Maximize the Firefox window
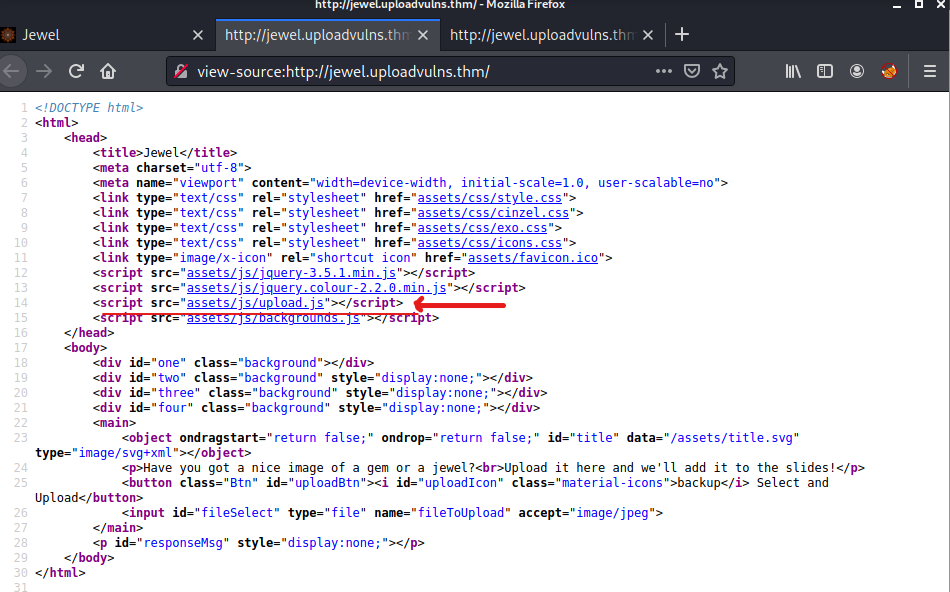Screen dimensions: 950x592 pyautogui.click(x=919, y=4)
